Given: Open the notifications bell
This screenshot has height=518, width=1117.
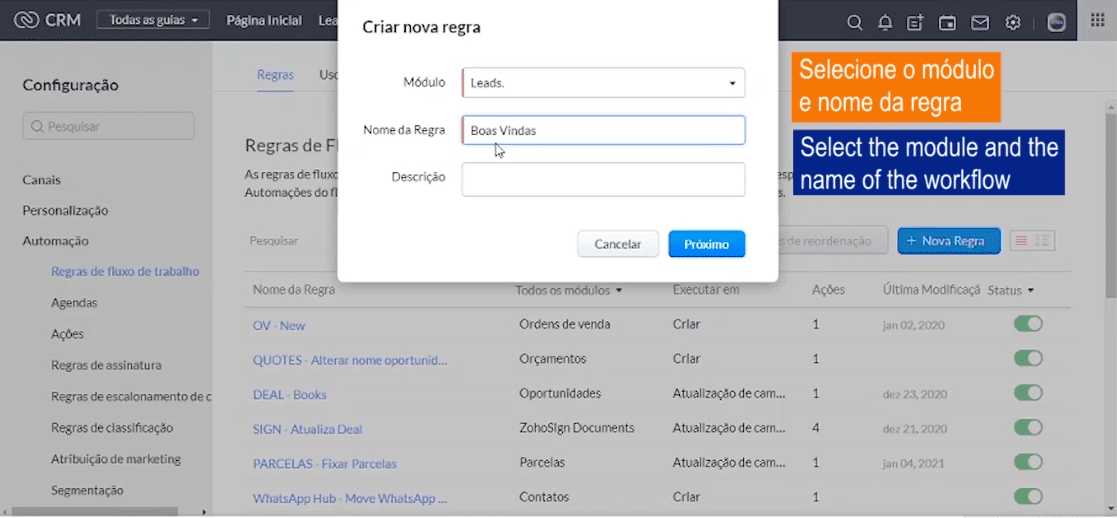Looking at the screenshot, I should 885,22.
